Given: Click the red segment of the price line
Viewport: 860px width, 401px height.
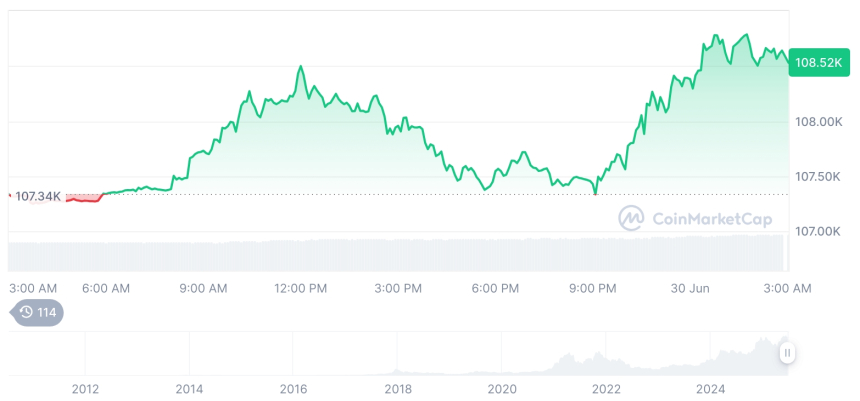Looking at the screenshot, I should tap(83, 200).
